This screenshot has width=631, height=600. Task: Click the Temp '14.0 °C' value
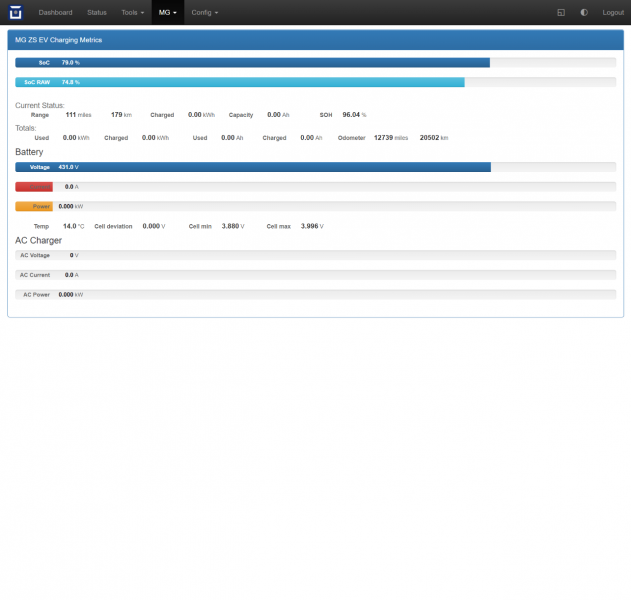[74, 226]
